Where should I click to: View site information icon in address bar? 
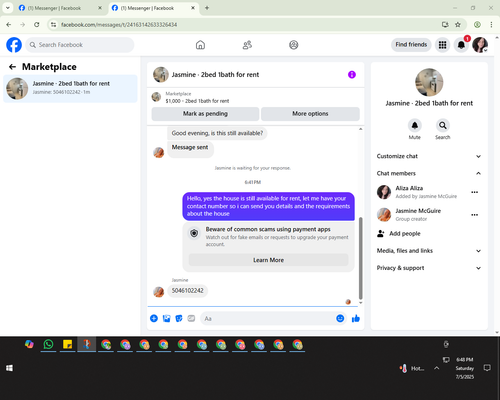click(x=53, y=24)
